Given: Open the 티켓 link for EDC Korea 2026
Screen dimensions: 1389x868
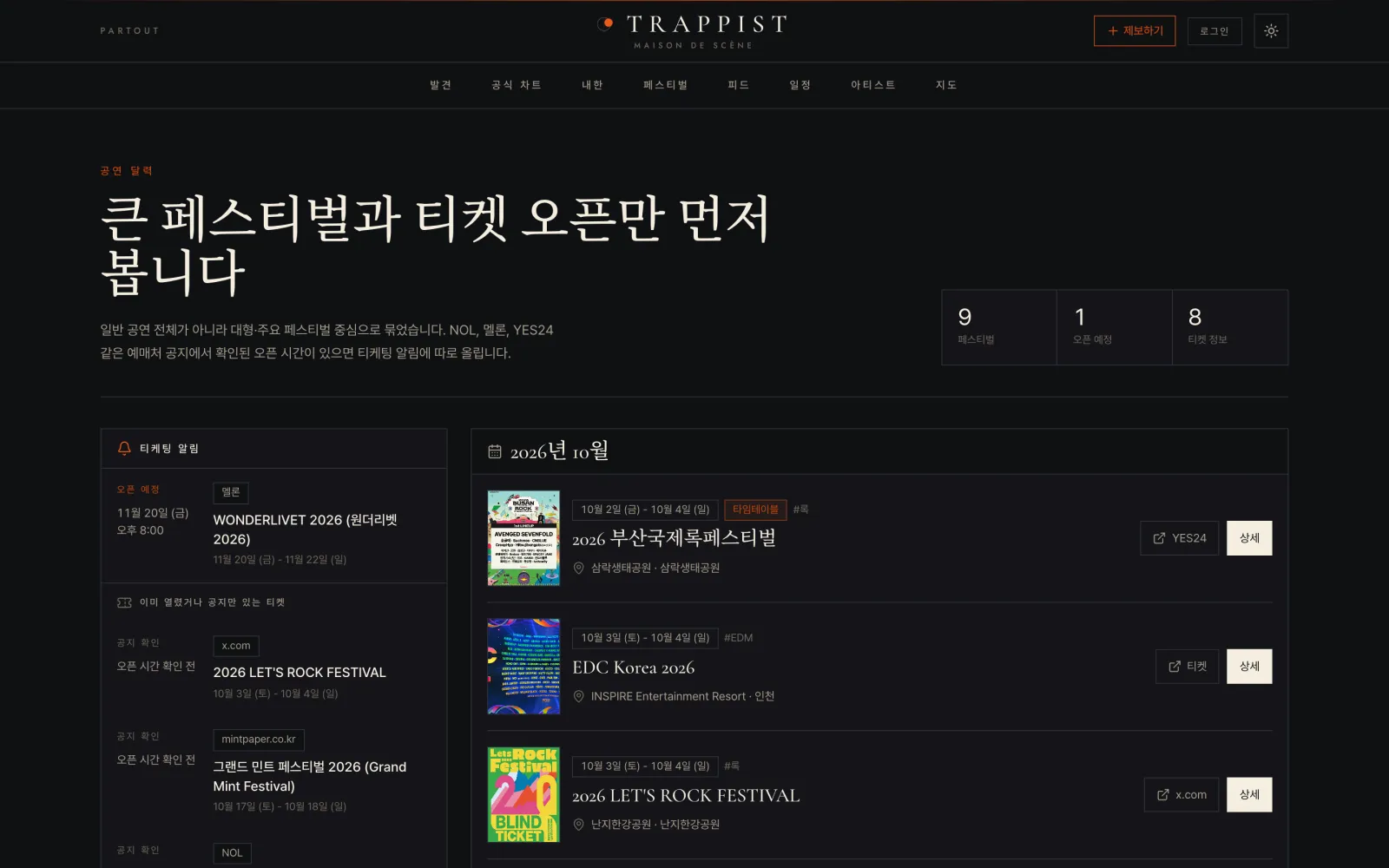Looking at the screenshot, I should tap(1188, 667).
